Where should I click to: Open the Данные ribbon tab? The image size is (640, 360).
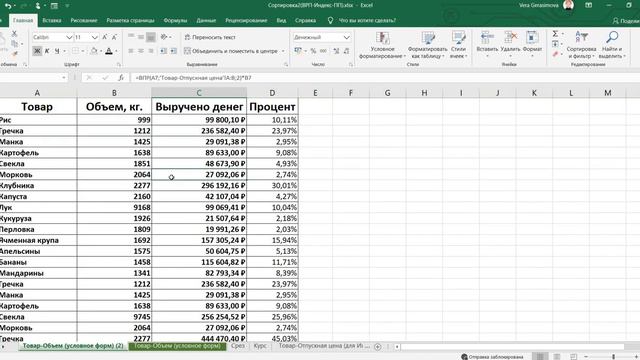click(206, 20)
